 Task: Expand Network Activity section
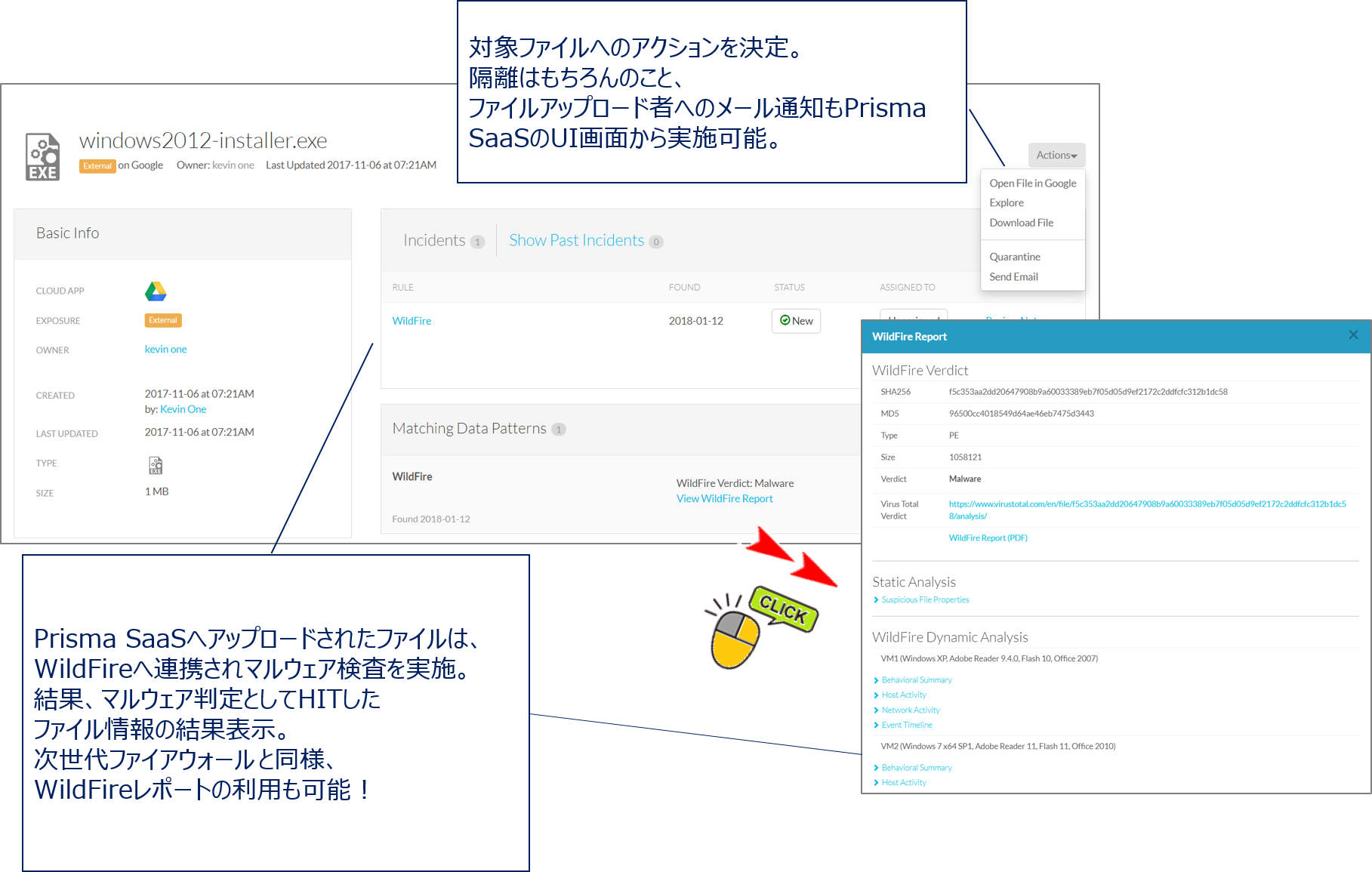911,710
